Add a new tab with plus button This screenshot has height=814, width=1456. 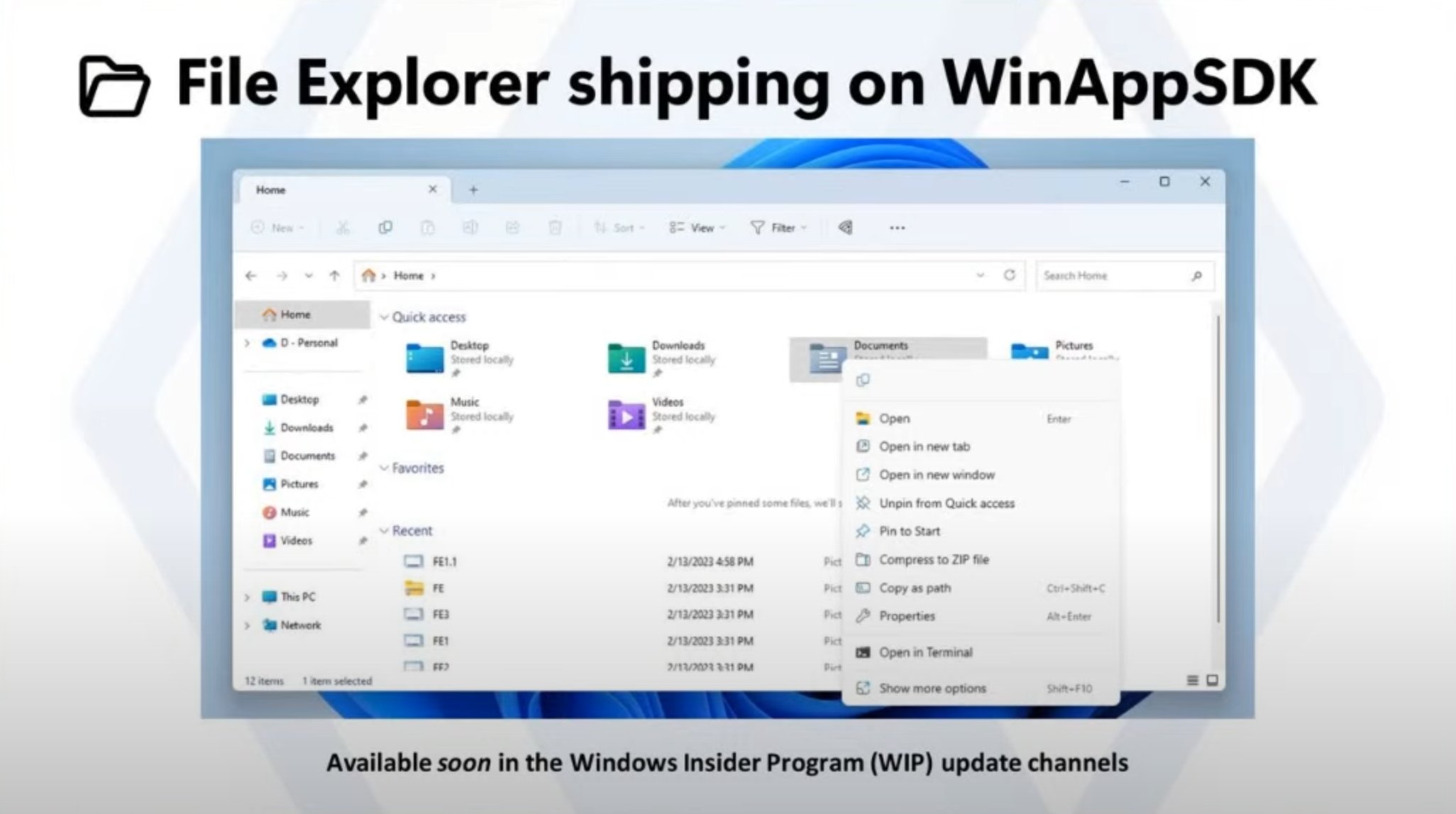point(473,189)
